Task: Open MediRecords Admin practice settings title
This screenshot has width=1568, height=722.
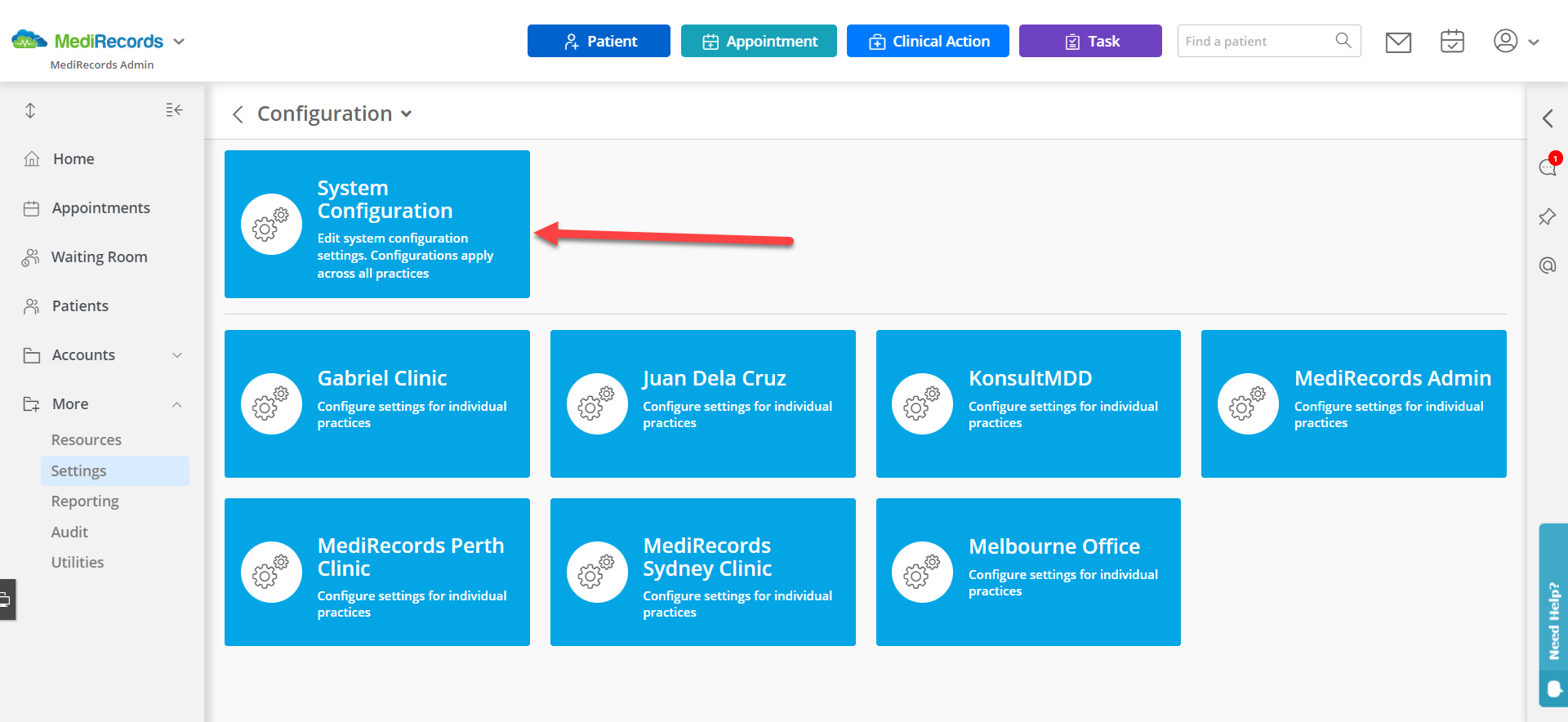Action: (x=1392, y=378)
